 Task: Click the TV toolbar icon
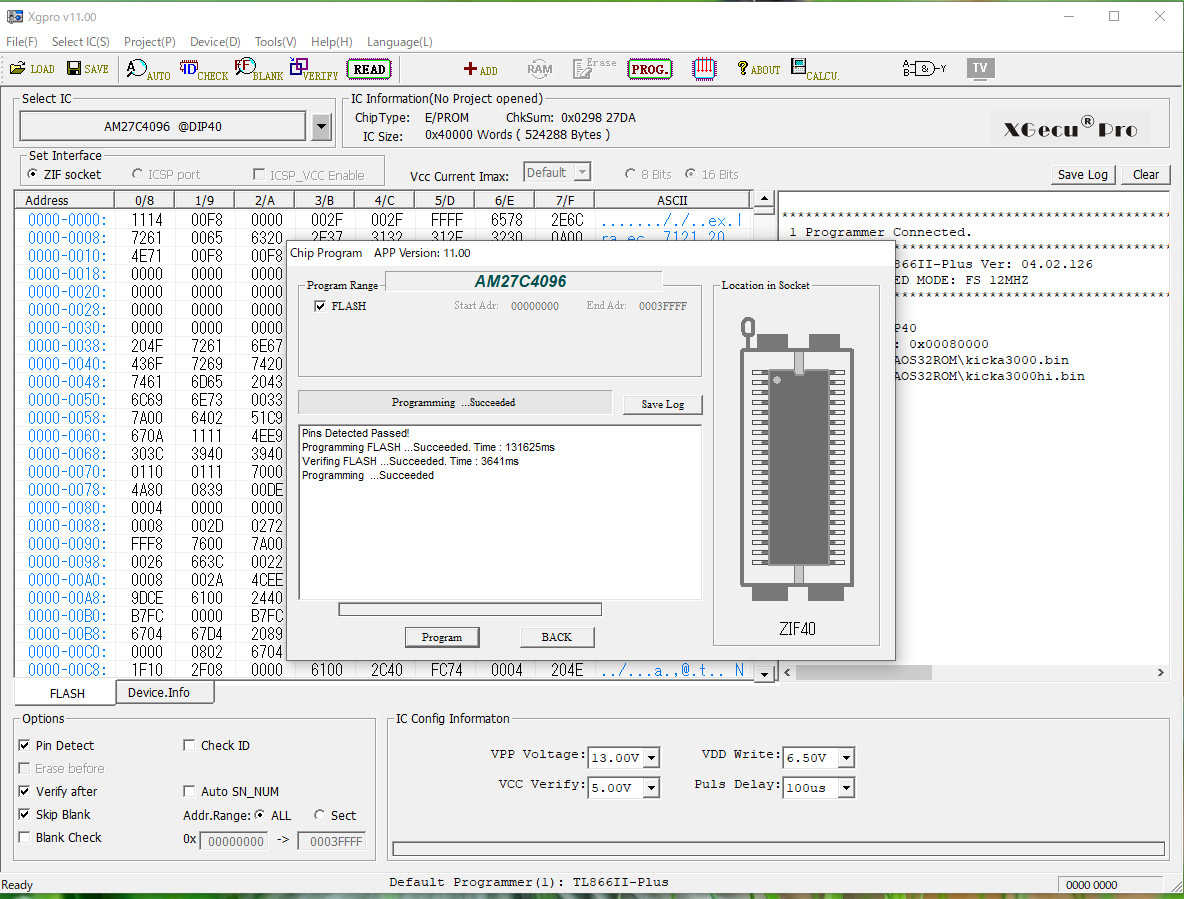tap(980, 68)
